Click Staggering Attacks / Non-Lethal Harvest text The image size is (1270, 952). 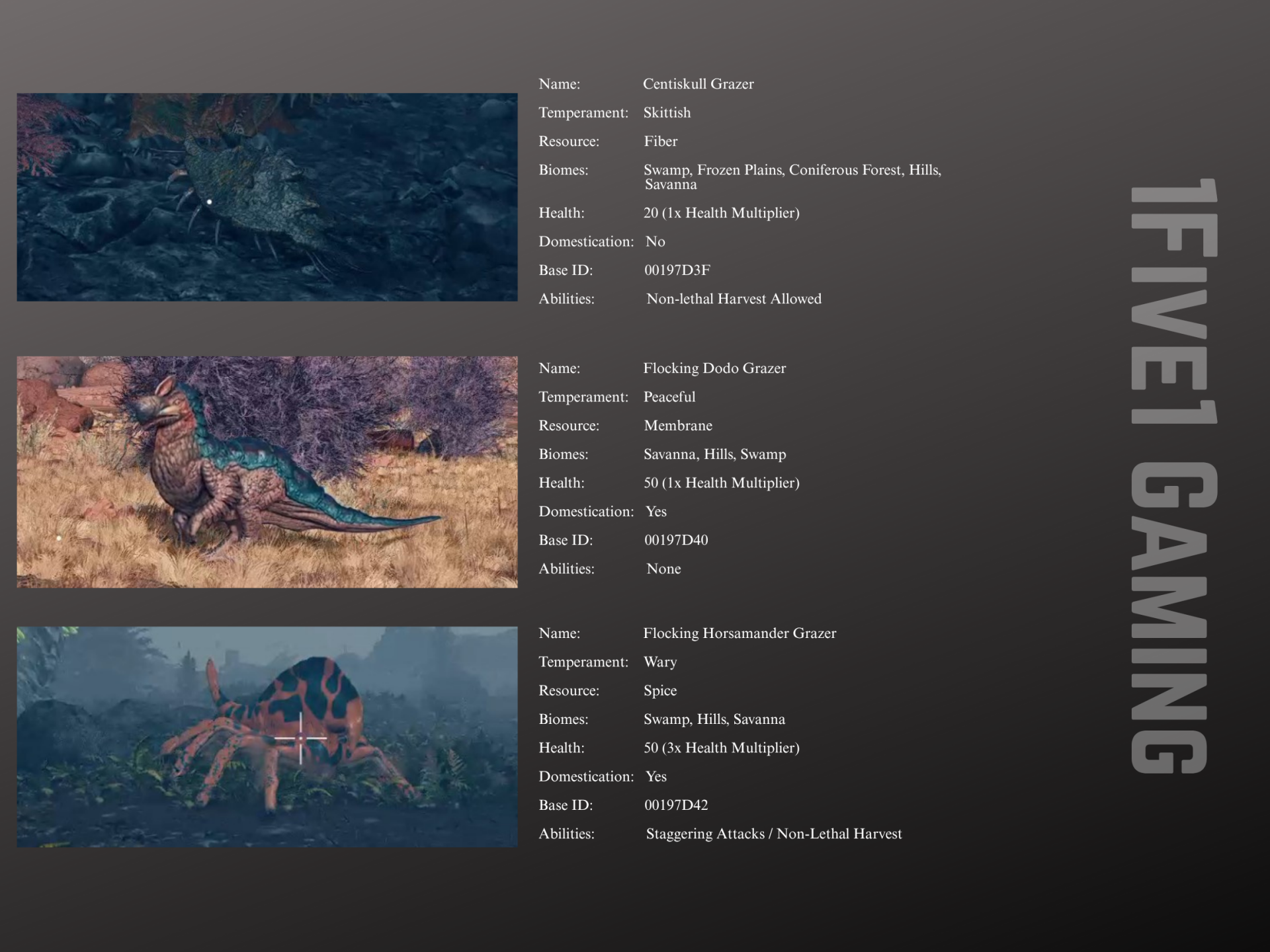pyautogui.click(x=774, y=834)
